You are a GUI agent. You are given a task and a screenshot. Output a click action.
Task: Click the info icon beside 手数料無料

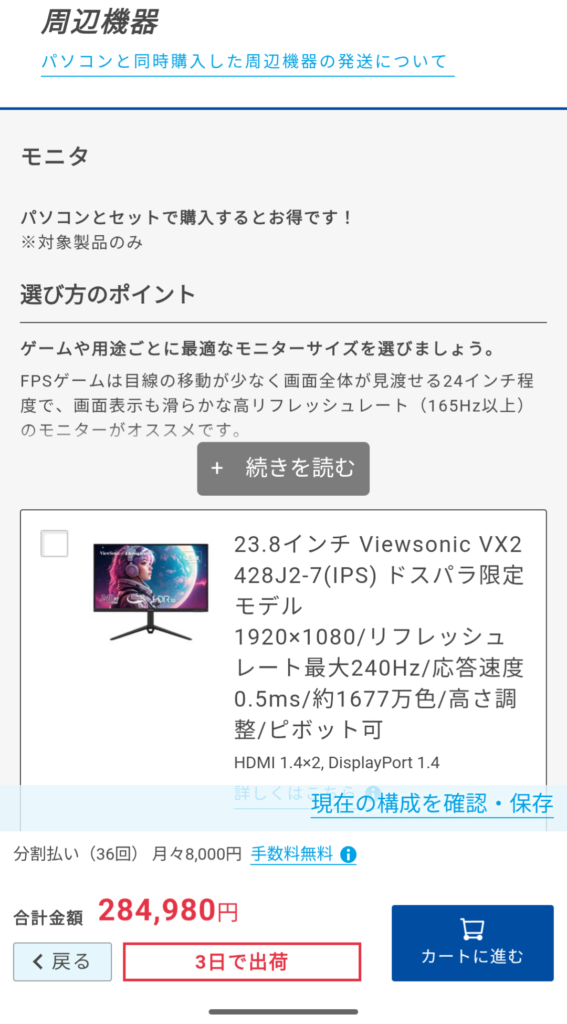tap(348, 854)
